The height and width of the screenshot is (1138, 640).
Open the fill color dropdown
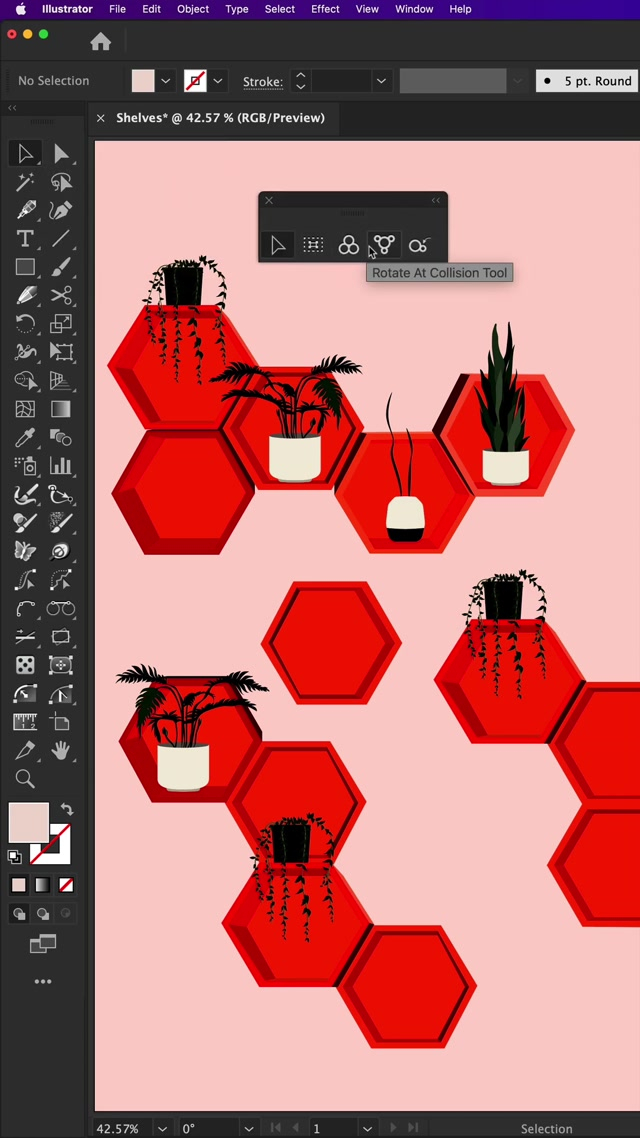pos(166,81)
